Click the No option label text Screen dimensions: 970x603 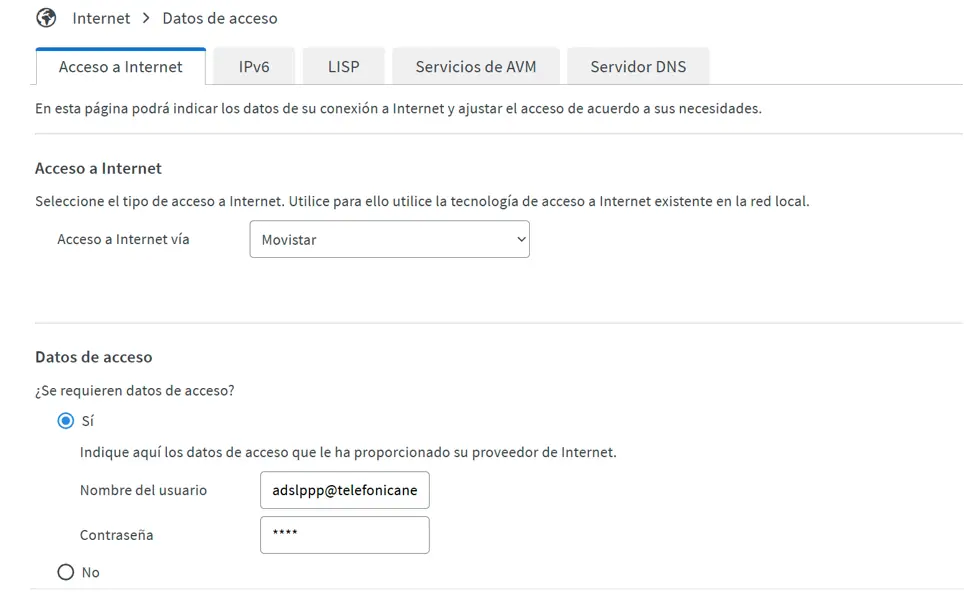(x=91, y=572)
